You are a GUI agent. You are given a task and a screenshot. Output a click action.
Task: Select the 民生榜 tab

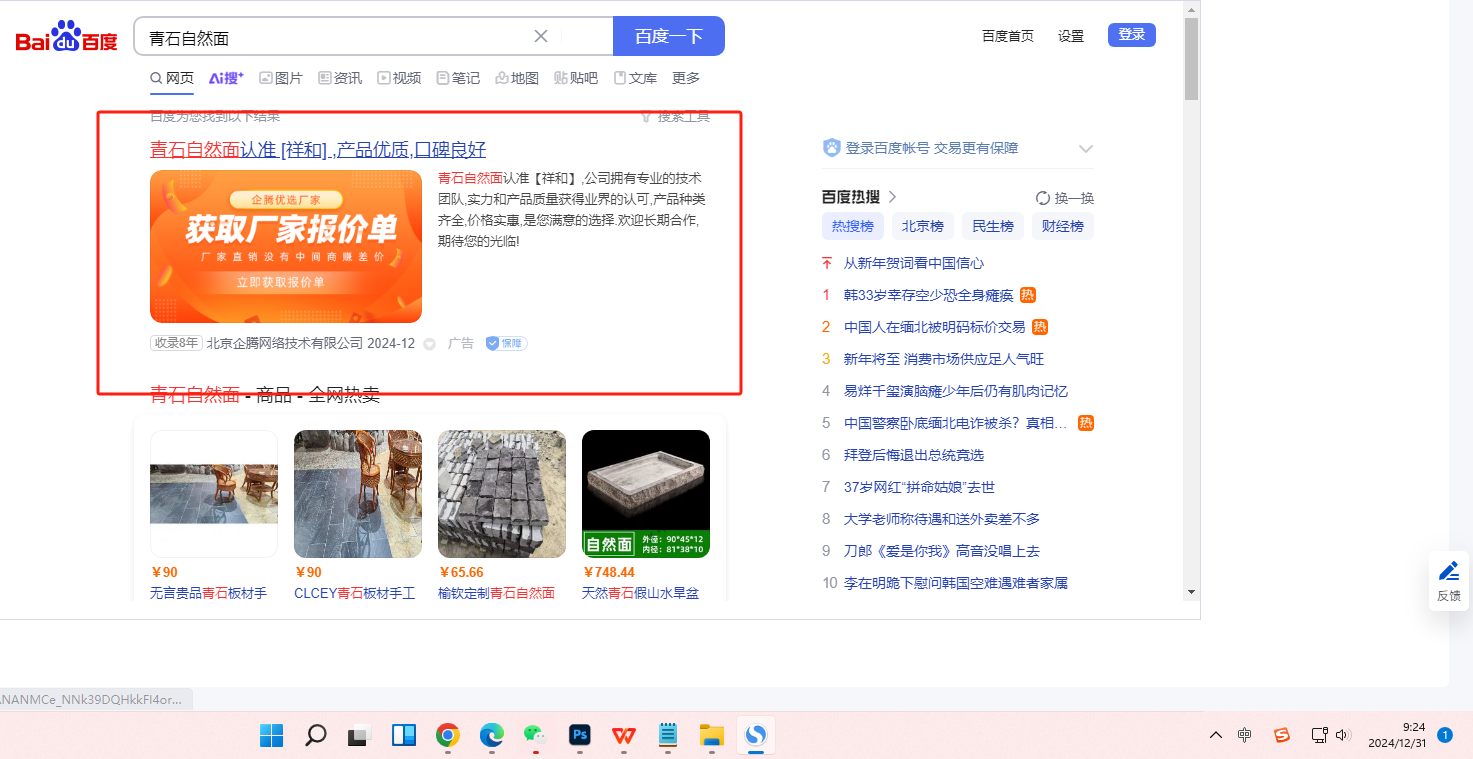click(993, 226)
